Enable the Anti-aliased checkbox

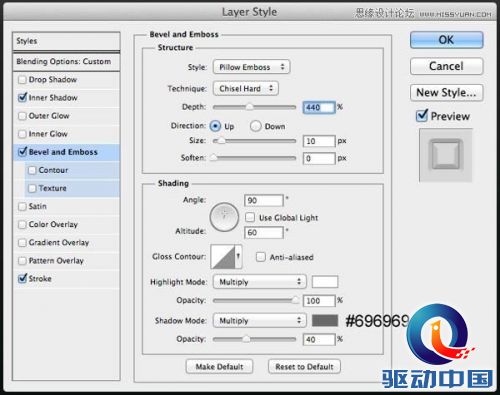click(261, 257)
